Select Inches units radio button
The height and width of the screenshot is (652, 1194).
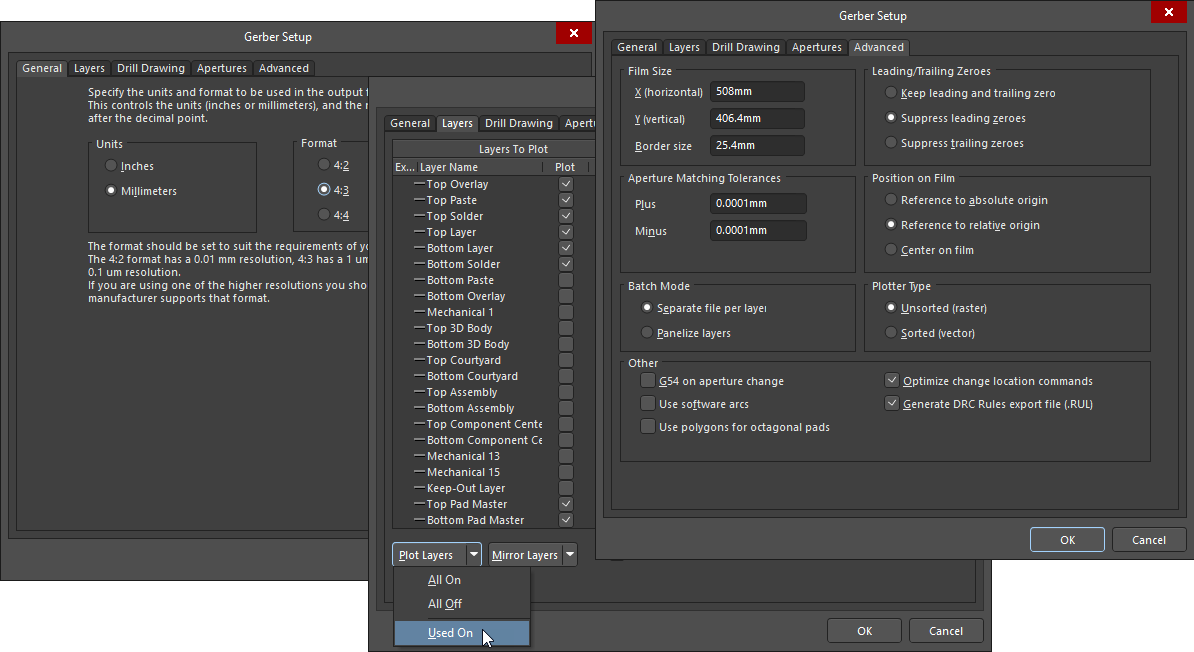[x=111, y=166]
